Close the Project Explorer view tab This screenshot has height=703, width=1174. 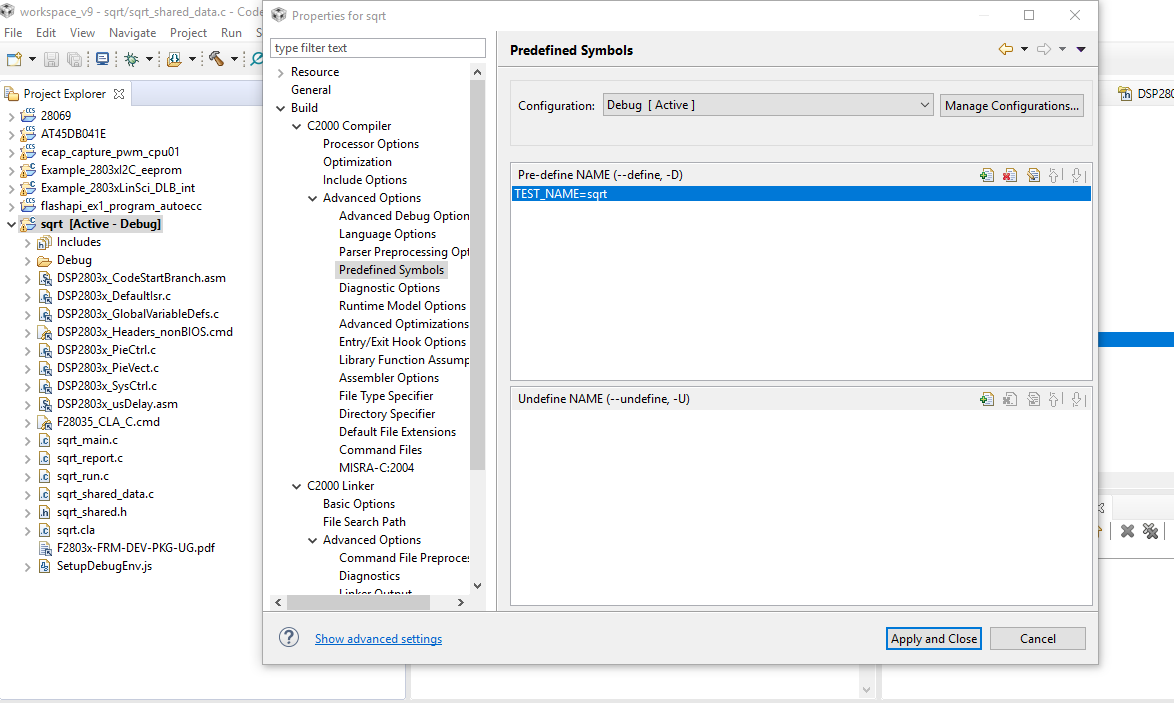click(x=118, y=94)
